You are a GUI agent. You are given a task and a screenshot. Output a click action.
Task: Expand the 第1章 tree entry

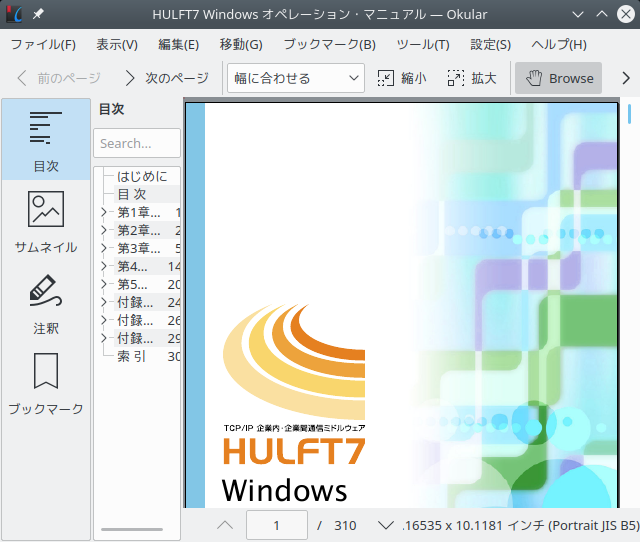[x=104, y=212]
